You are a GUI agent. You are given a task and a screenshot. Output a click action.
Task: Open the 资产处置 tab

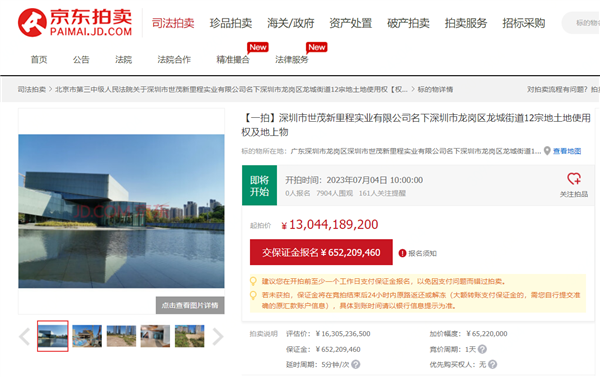351,23
